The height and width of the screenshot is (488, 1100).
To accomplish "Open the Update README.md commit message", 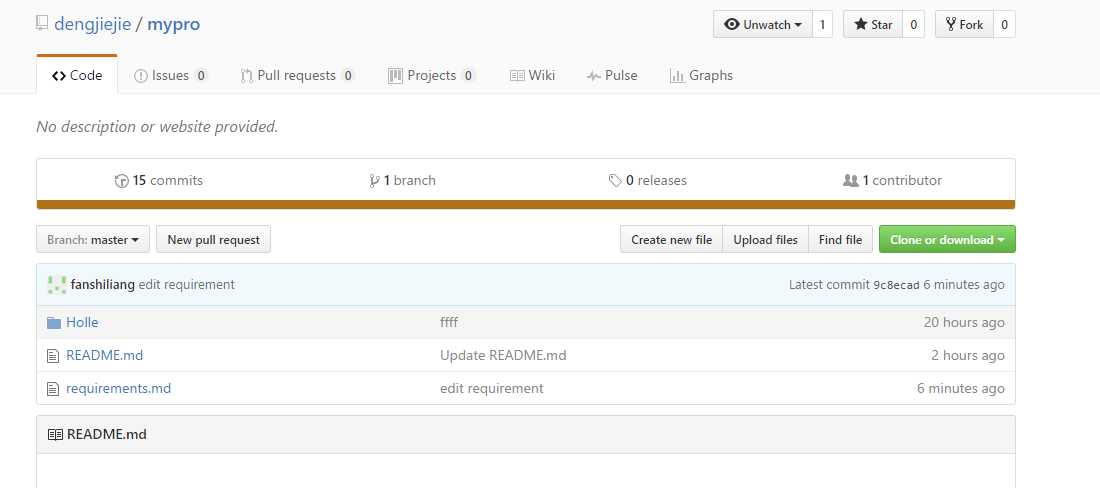I will click(x=503, y=355).
